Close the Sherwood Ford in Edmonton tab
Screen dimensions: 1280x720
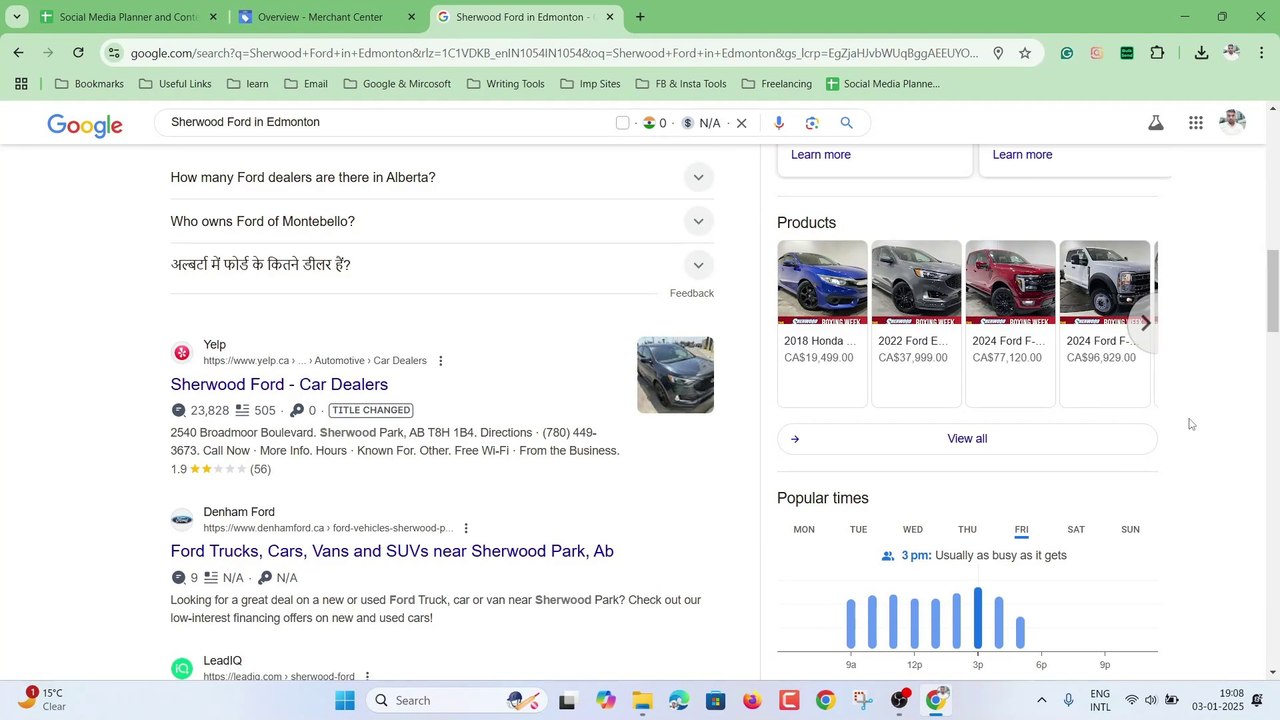click(x=610, y=17)
